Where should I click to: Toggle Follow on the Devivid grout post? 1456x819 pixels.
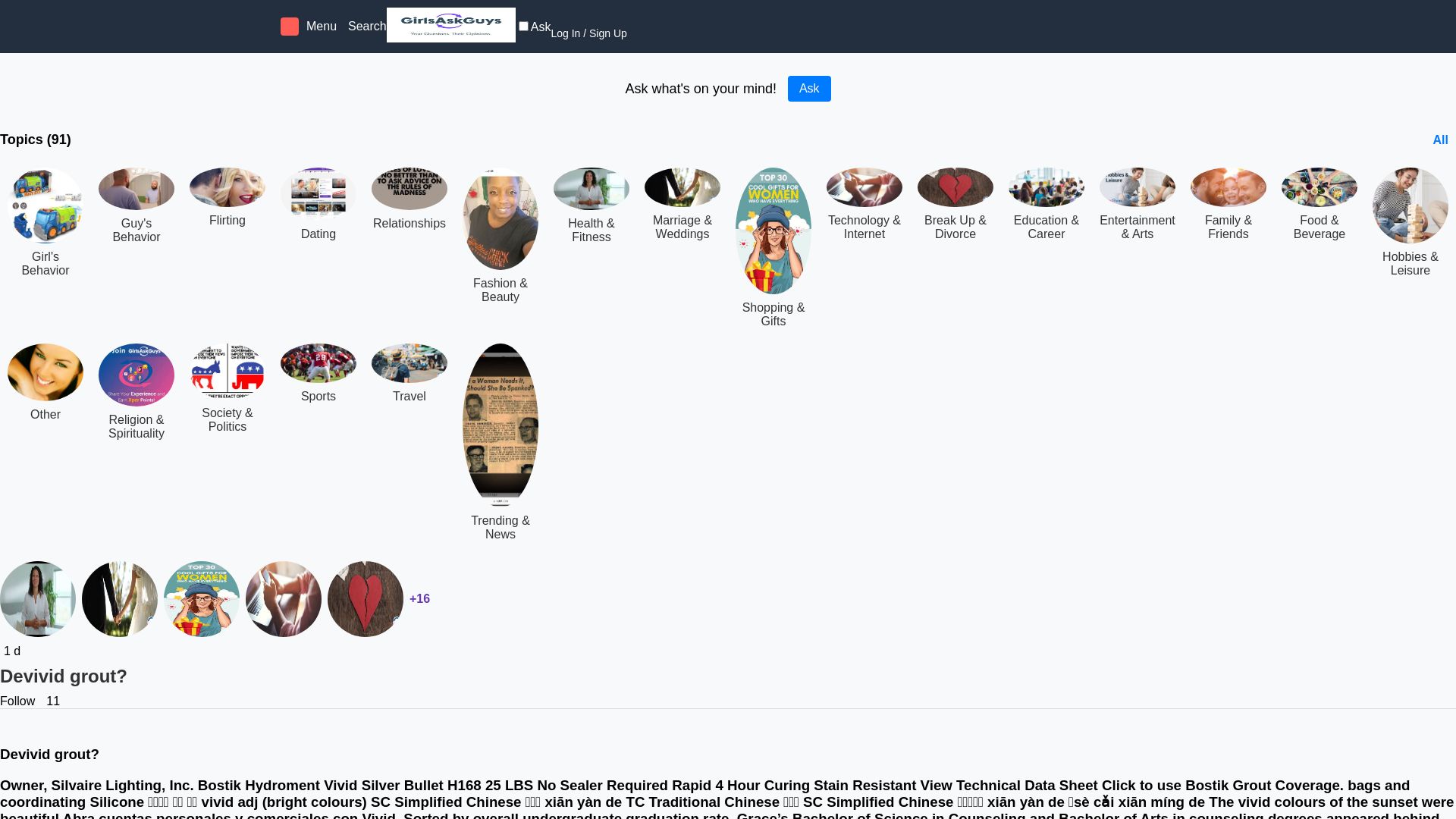17,701
